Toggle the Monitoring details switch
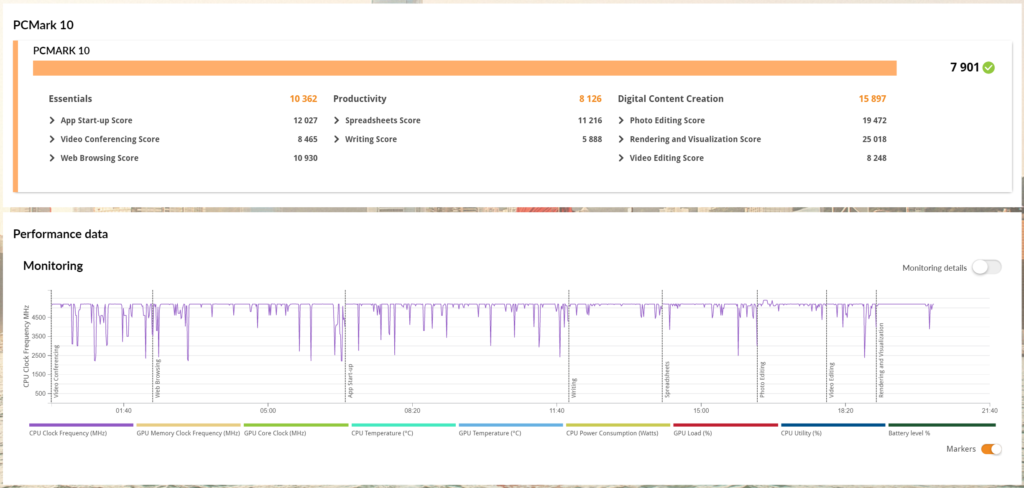The image size is (1024, 488). [986, 267]
